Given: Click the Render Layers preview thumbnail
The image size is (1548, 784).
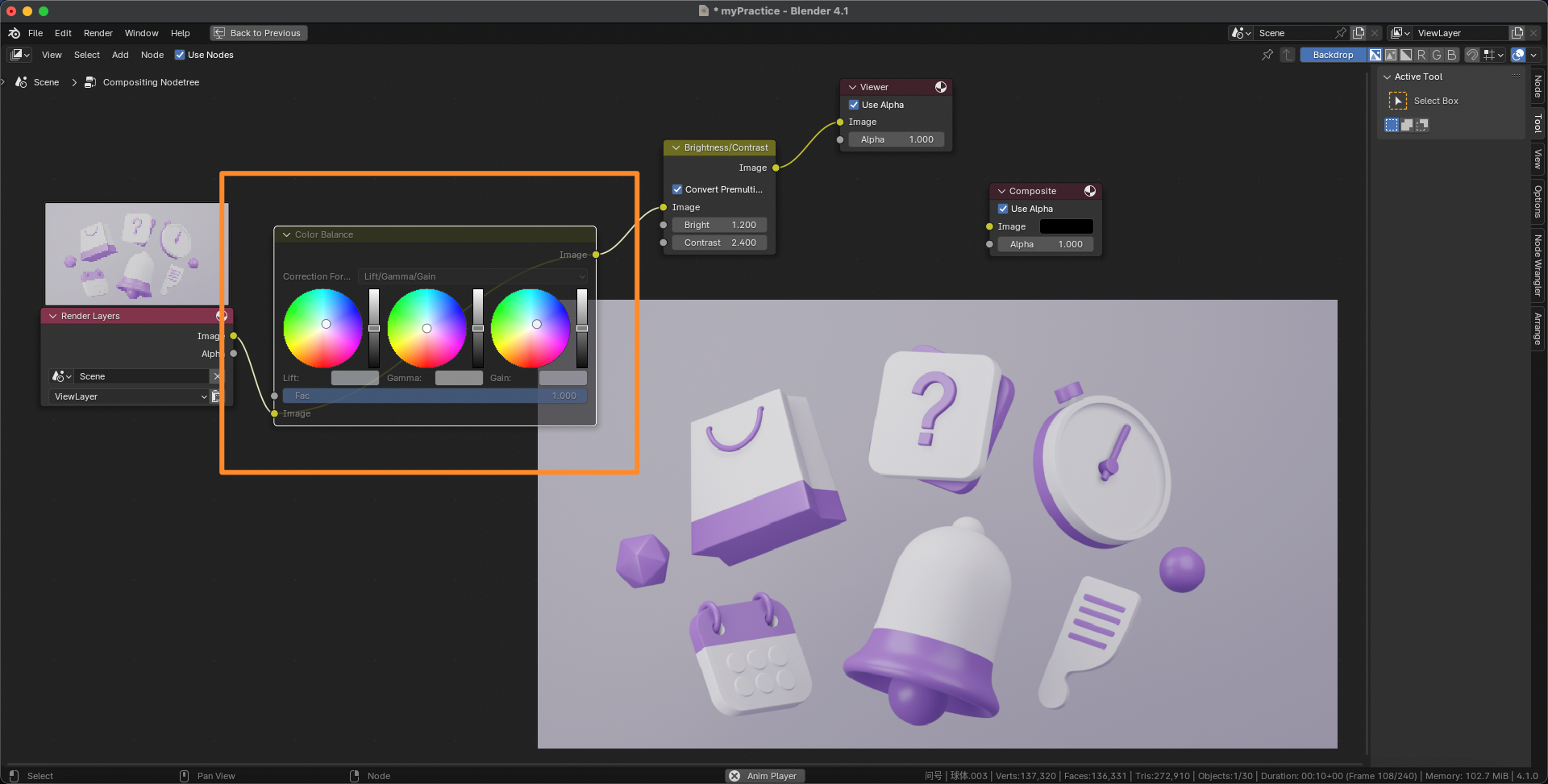Looking at the screenshot, I should 136,254.
